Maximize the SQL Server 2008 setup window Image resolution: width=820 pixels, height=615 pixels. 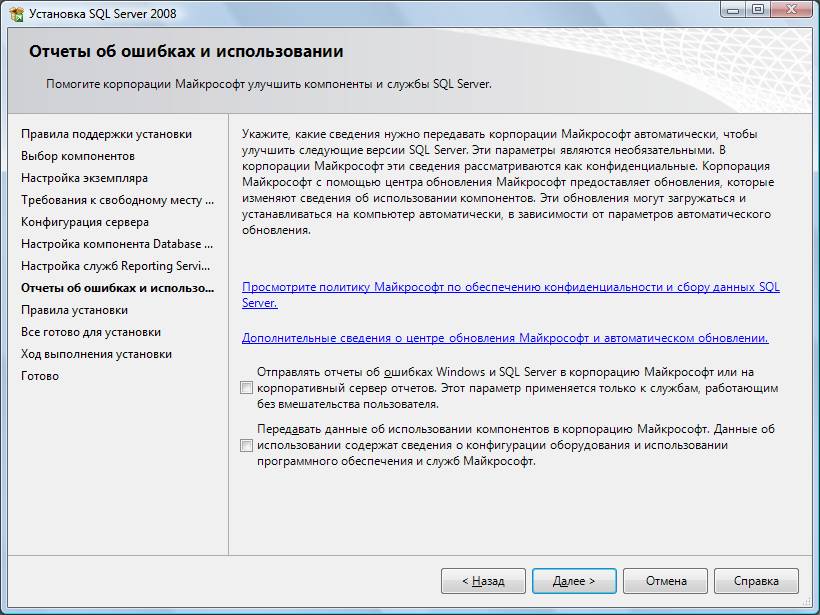coord(757,10)
